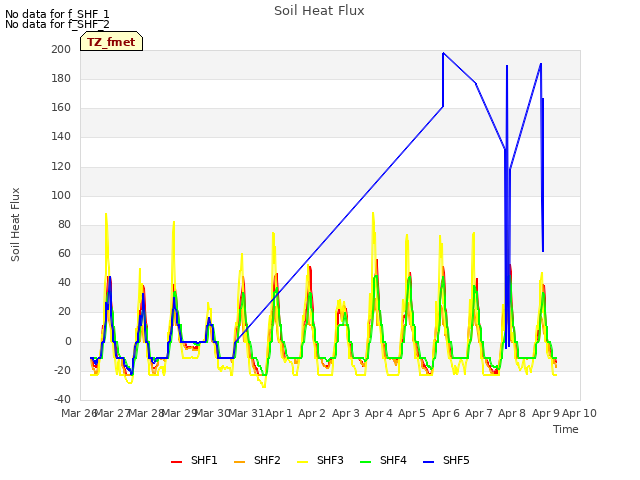Click the 60 y-axis tick label

click(64, 253)
